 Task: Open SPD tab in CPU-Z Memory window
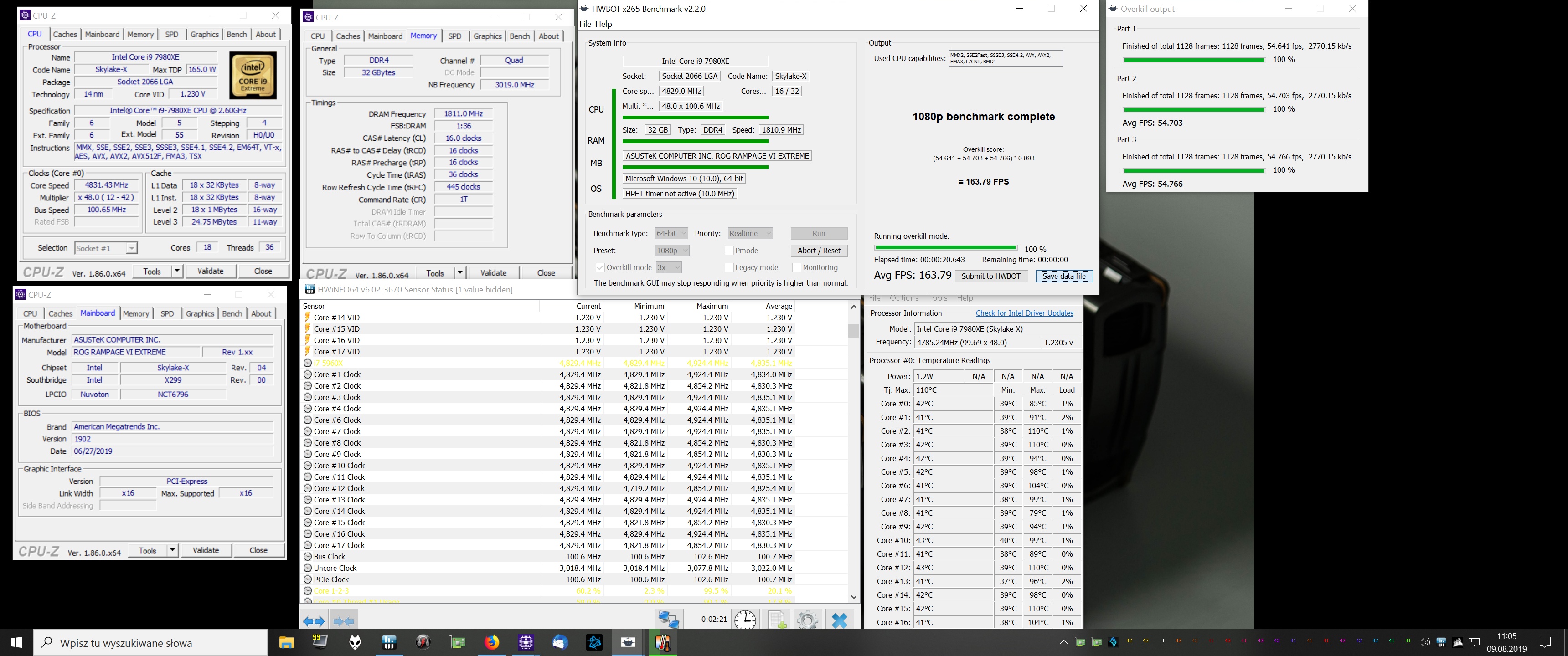(455, 36)
